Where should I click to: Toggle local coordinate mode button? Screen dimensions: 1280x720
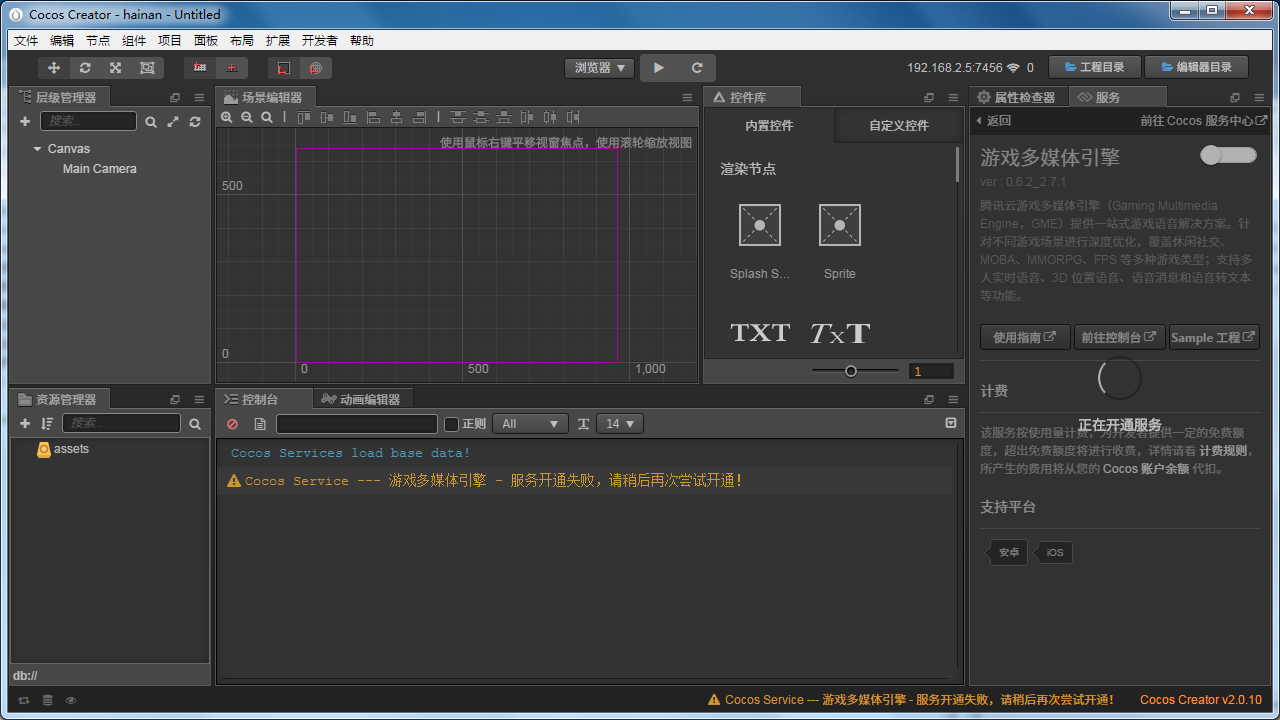pos(284,68)
